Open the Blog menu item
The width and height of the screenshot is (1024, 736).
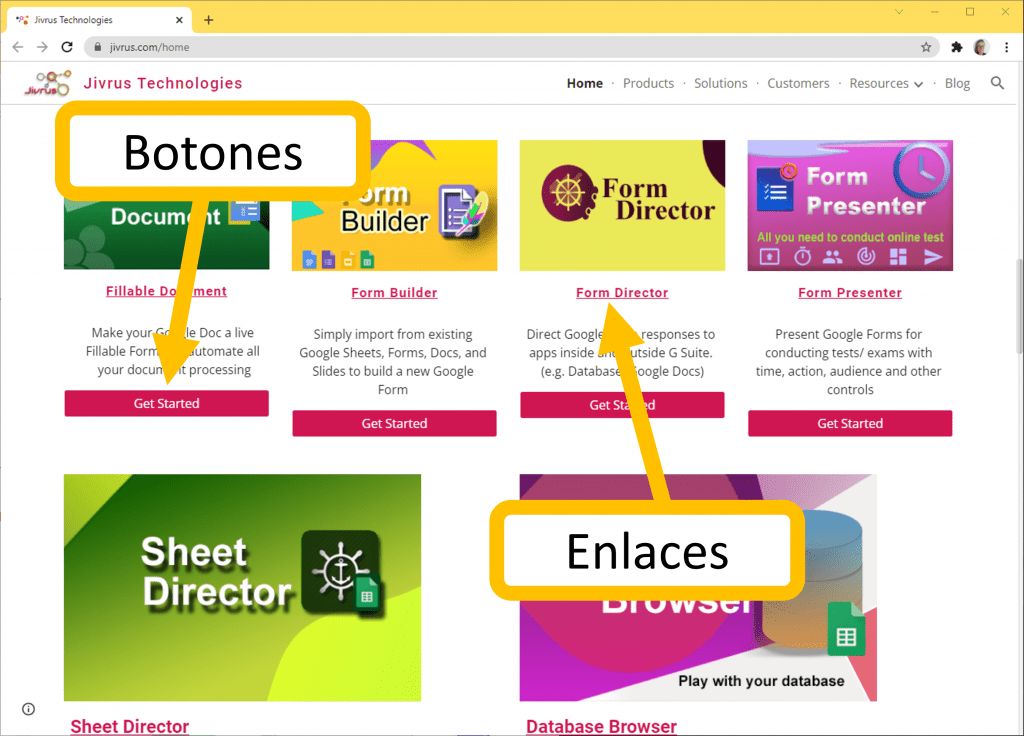[957, 84]
